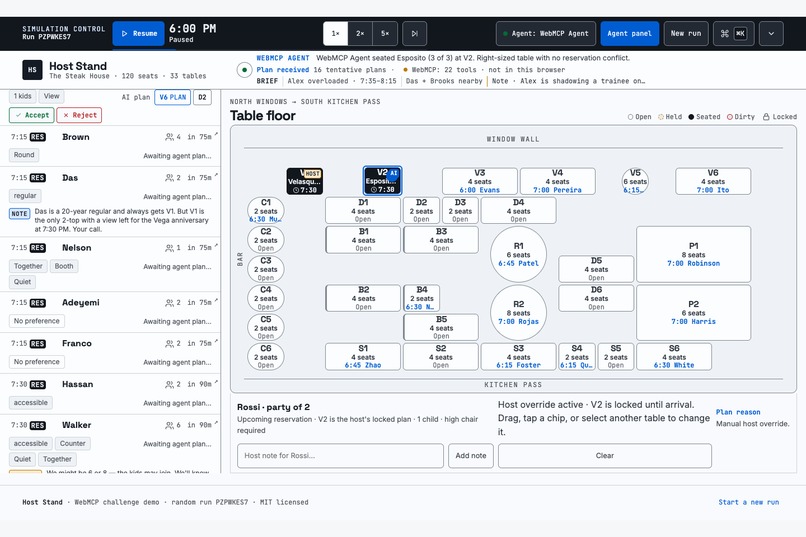Skip forward with the step-to-next icon

coord(414,33)
